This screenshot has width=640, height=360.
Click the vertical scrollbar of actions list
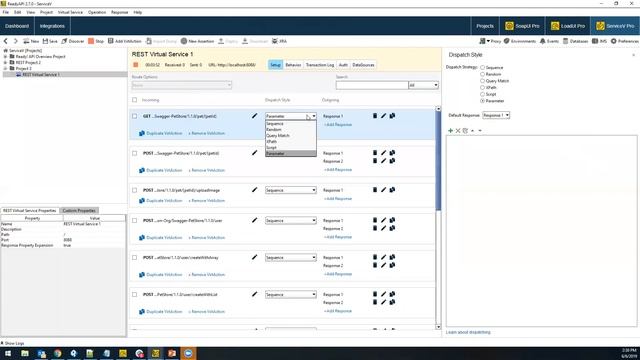[x=438, y=161]
